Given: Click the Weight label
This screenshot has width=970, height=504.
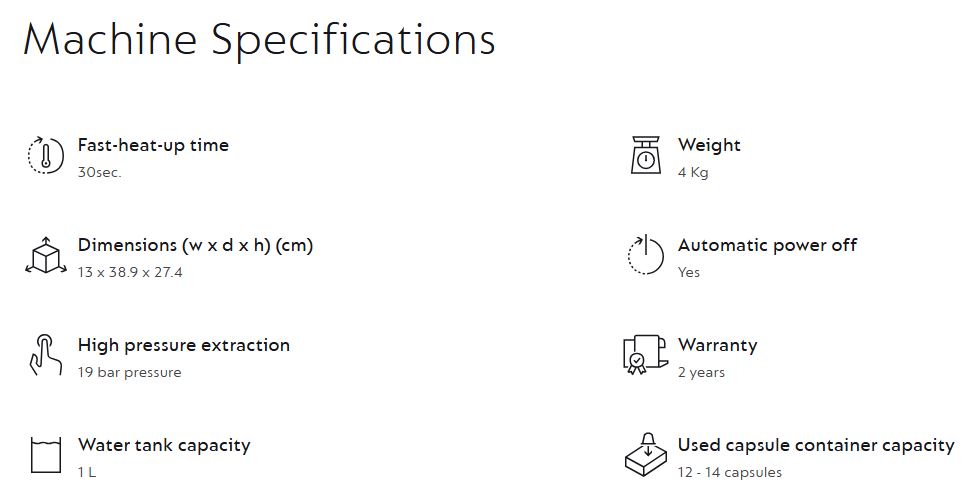Looking at the screenshot, I should coord(709,145).
